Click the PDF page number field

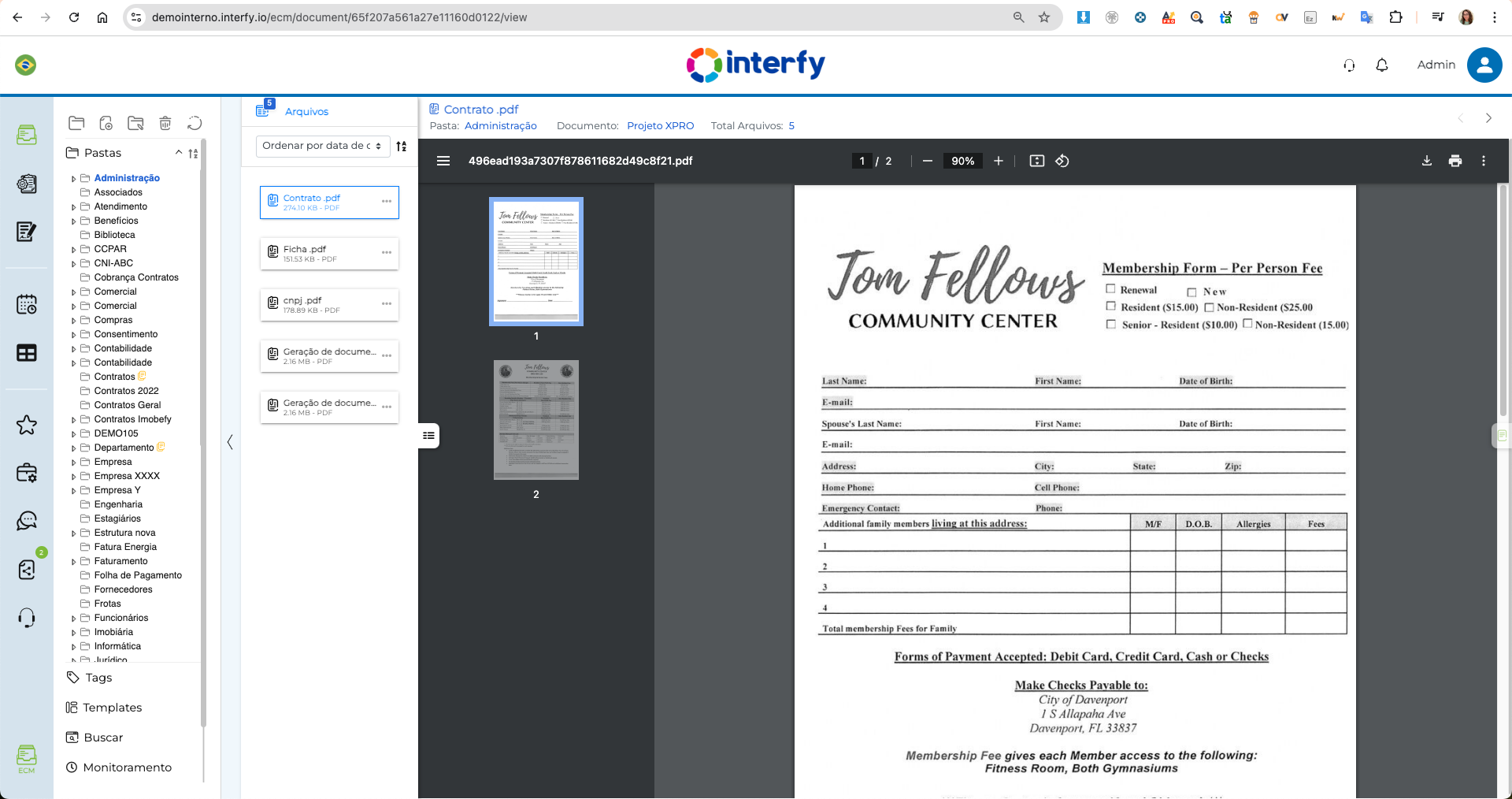[x=862, y=161]
